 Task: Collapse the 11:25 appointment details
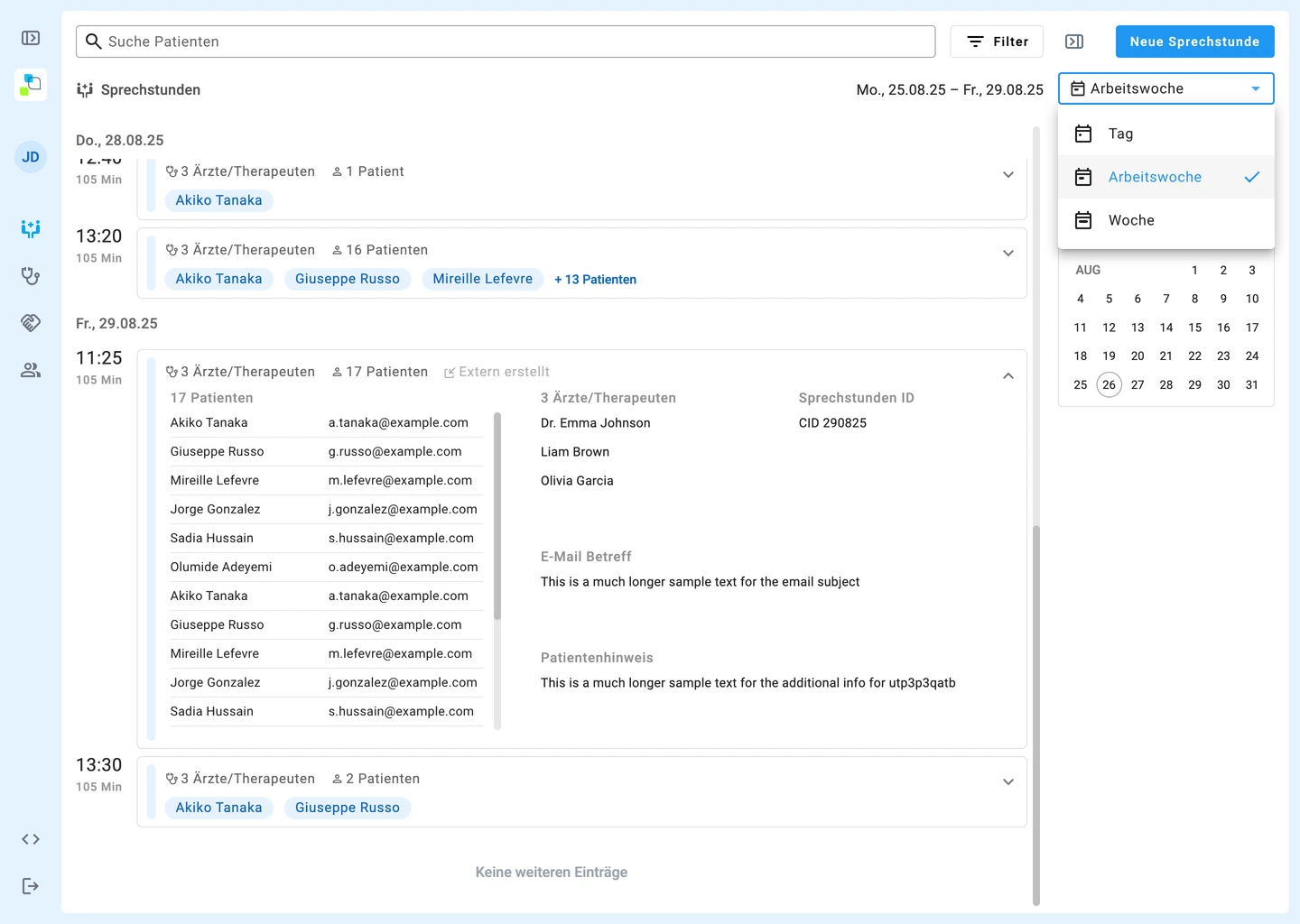1008,375
